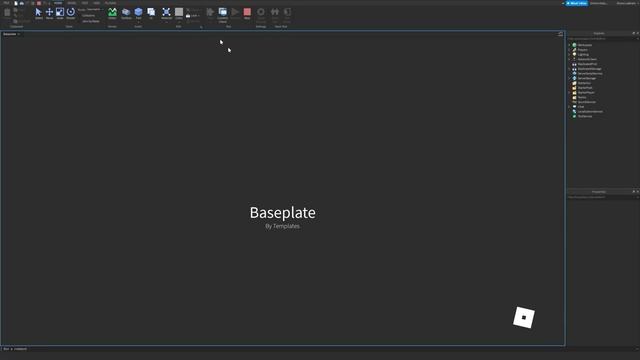Viewport: 640px width, 360px height.
Task: Click the LocalizationService icon
Action: 574,111
